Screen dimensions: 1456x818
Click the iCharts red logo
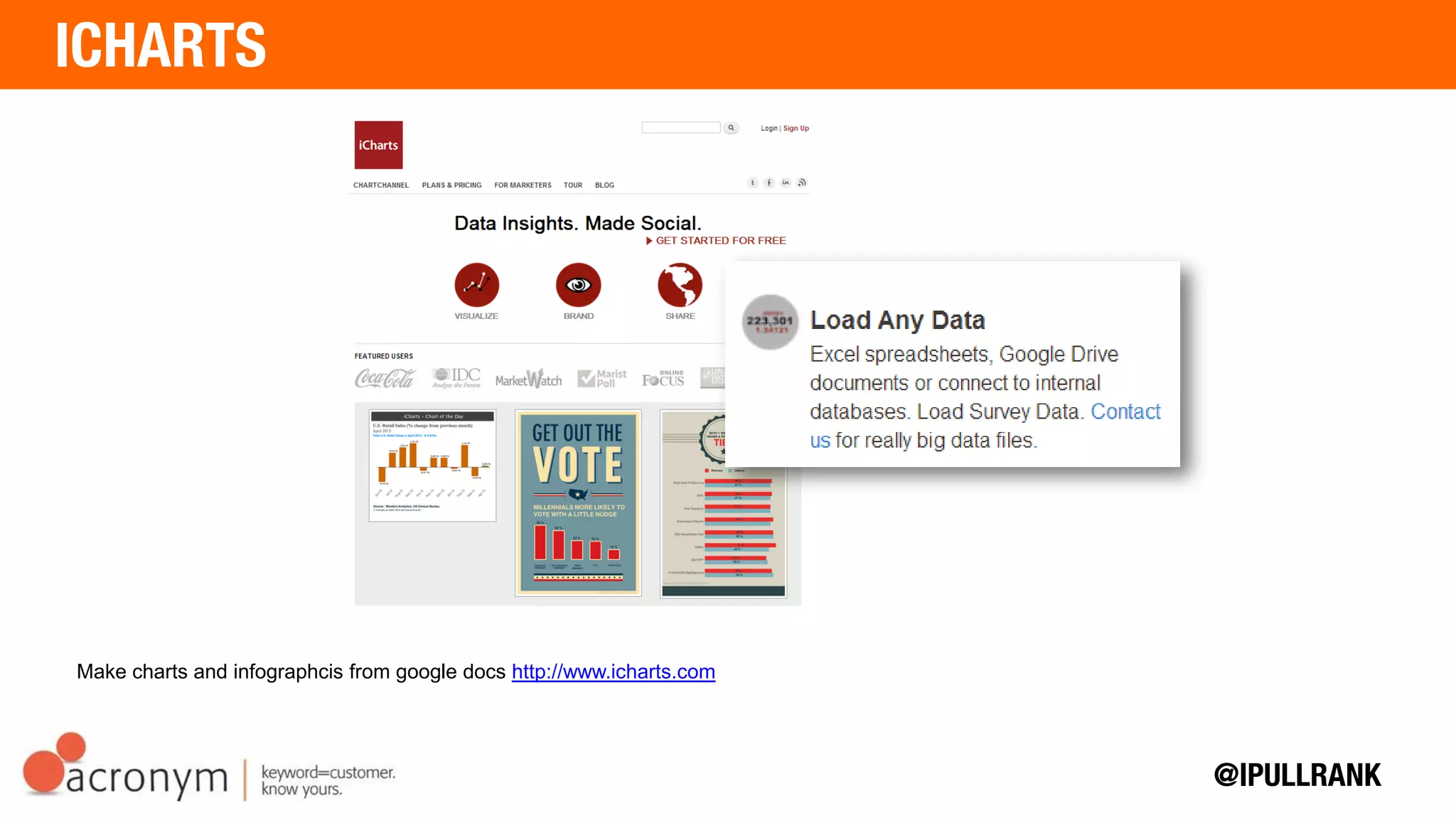tap(378, 145)
